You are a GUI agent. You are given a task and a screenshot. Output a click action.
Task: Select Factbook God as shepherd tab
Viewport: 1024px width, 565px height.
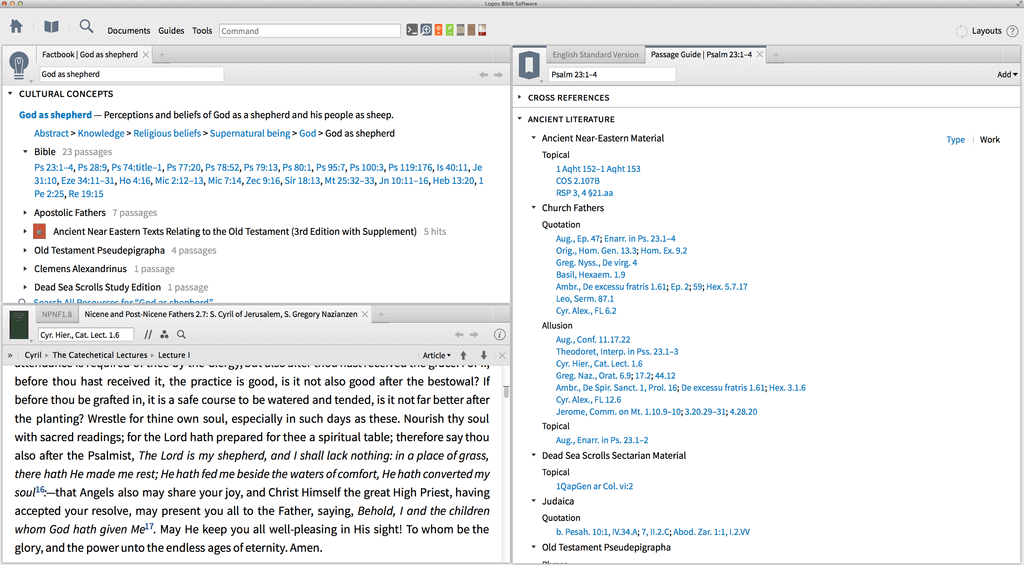tap(90, 55)
